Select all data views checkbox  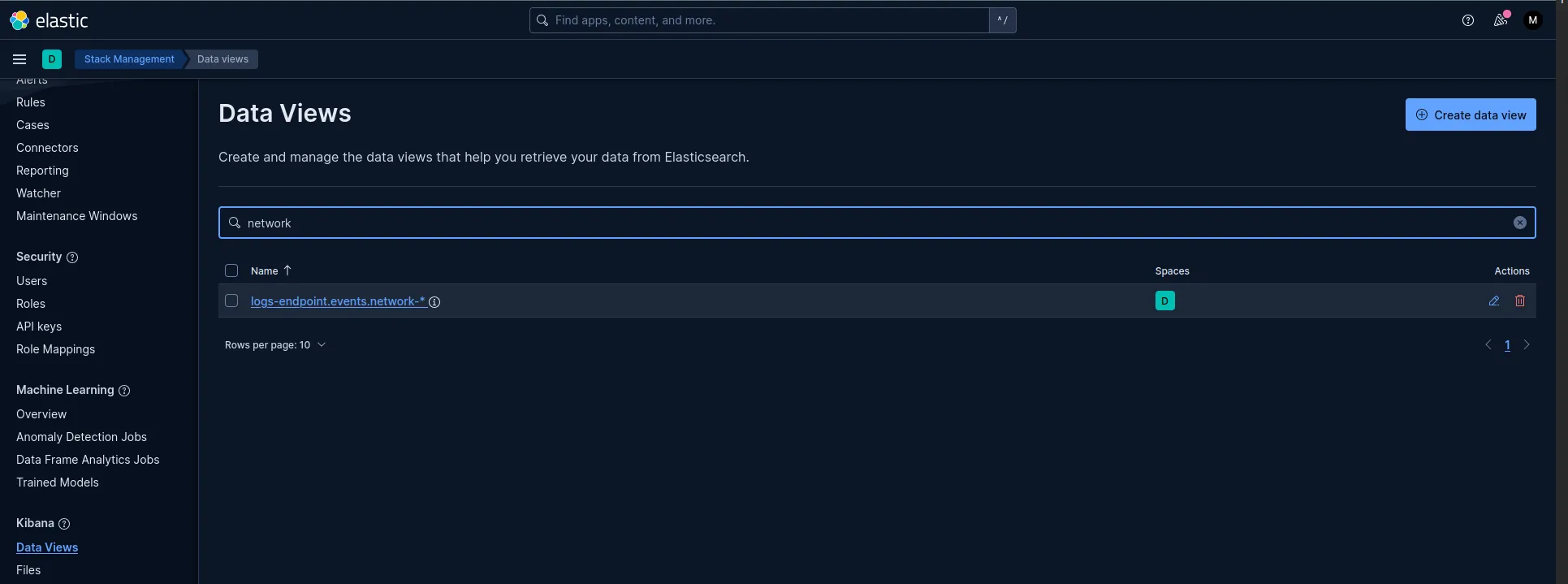click(231, 270)
